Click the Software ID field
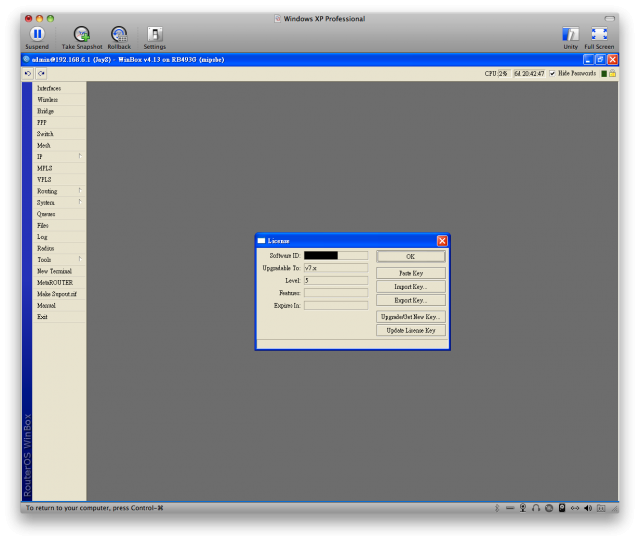 [336, 255]
